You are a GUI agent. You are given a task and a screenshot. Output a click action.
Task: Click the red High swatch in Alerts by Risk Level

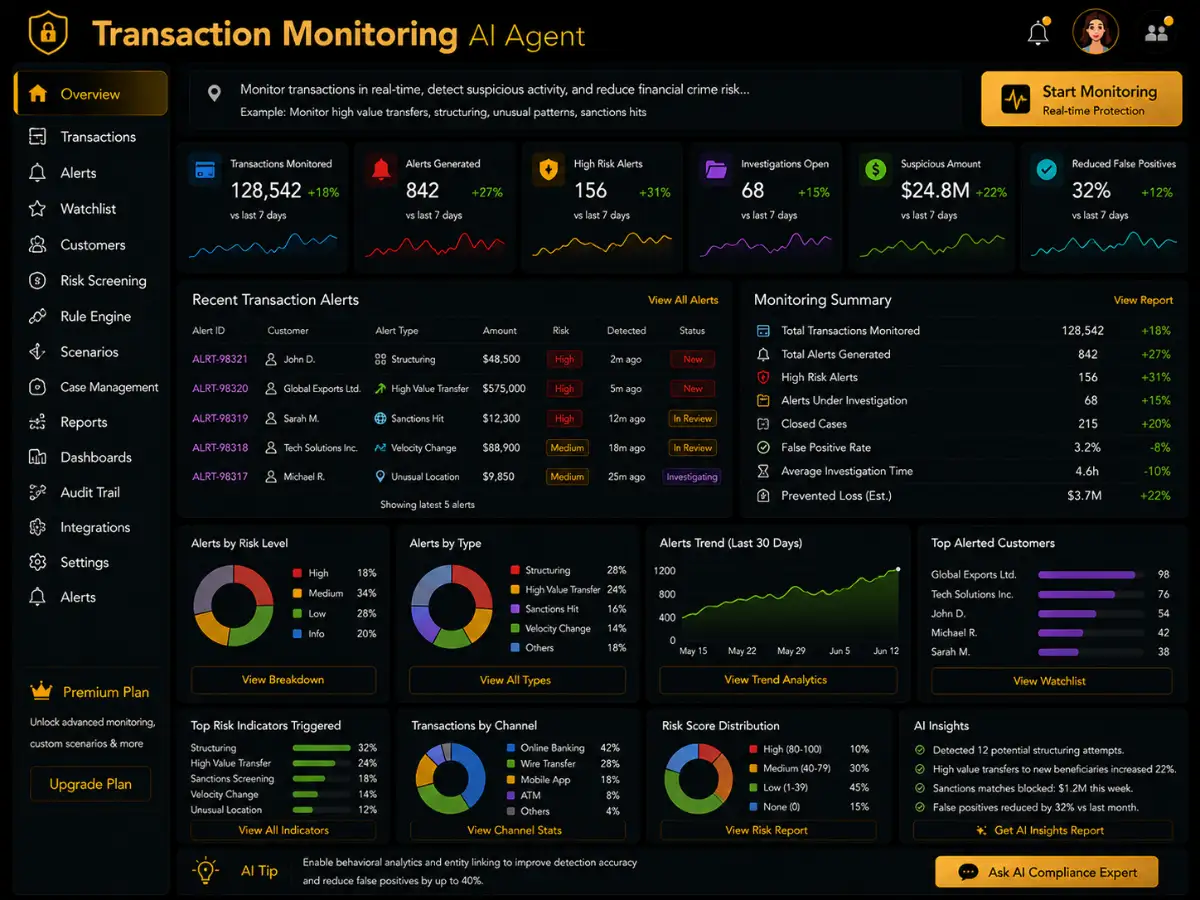(297, 573)
